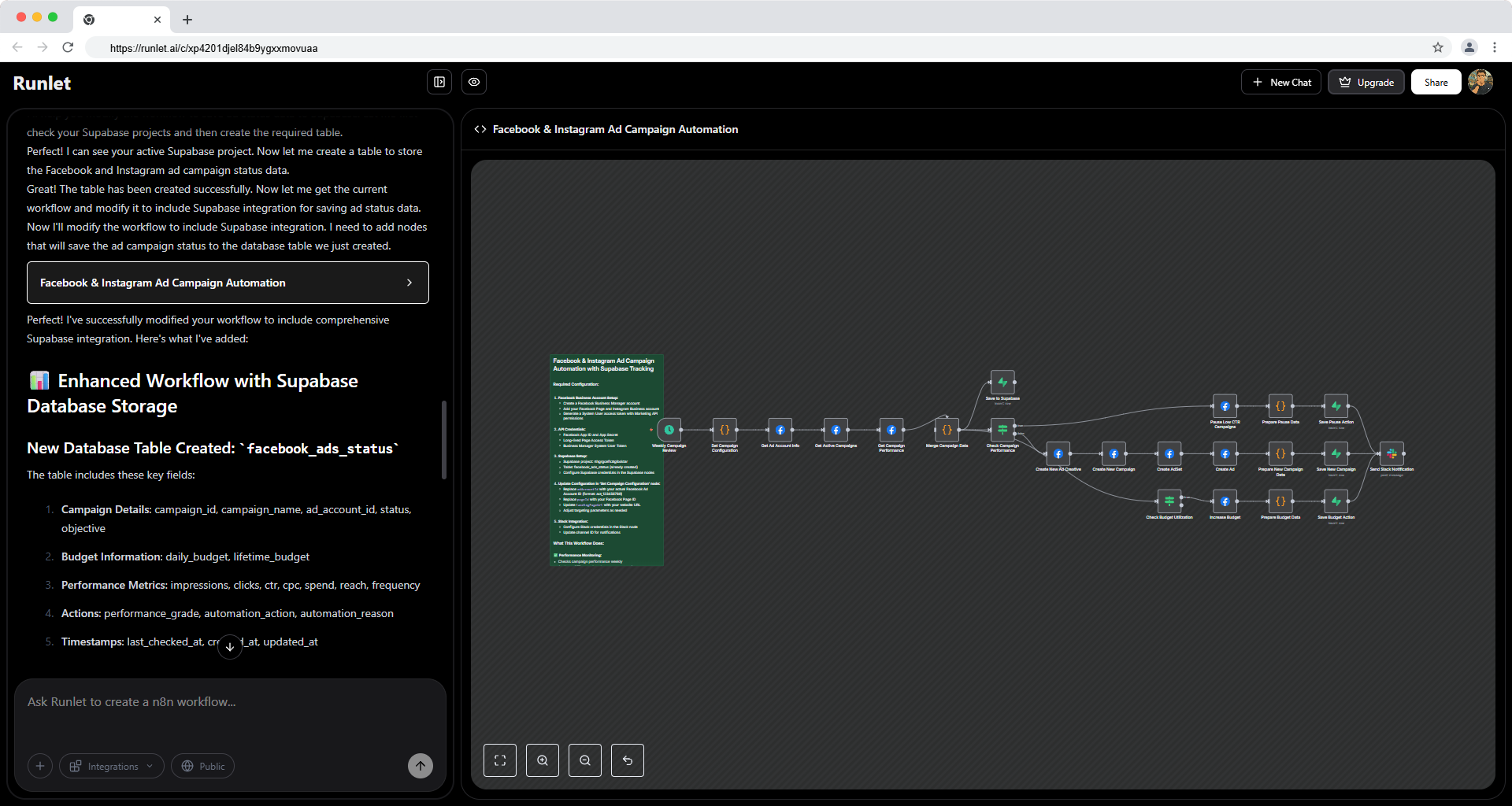This screenshot has width=1512, height=806.
Task: Click the plus attachment button in chat
Action: point(40,766)
